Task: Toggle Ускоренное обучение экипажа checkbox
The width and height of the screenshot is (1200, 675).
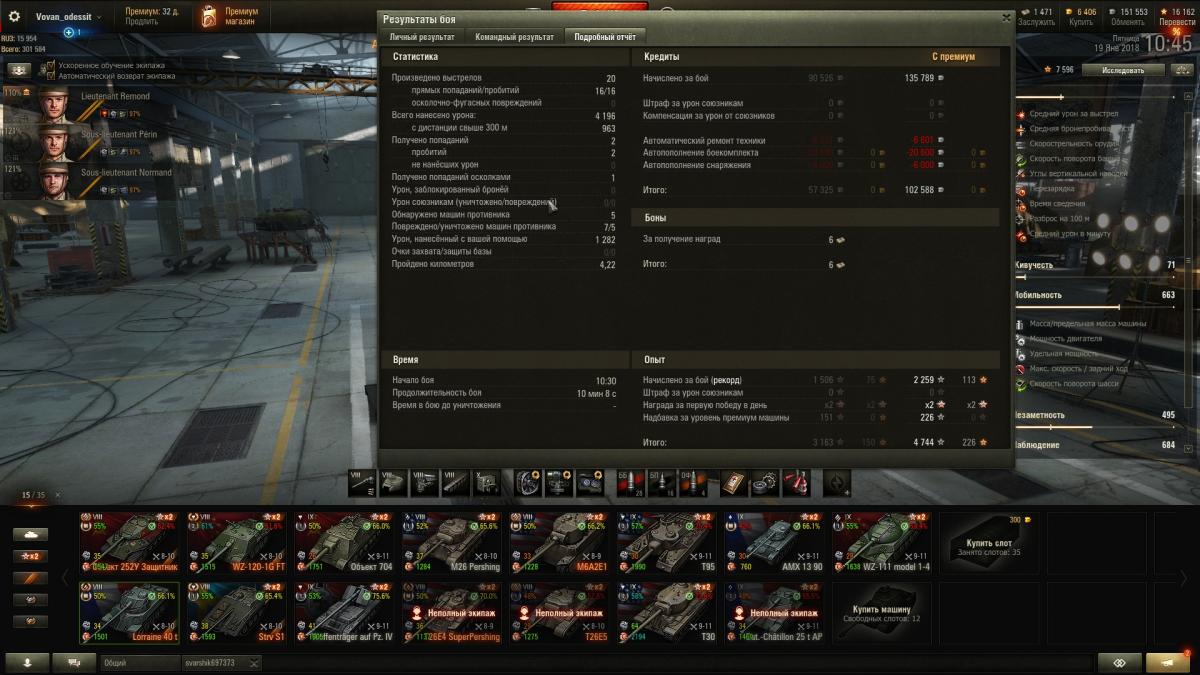Action: [51, 65]
